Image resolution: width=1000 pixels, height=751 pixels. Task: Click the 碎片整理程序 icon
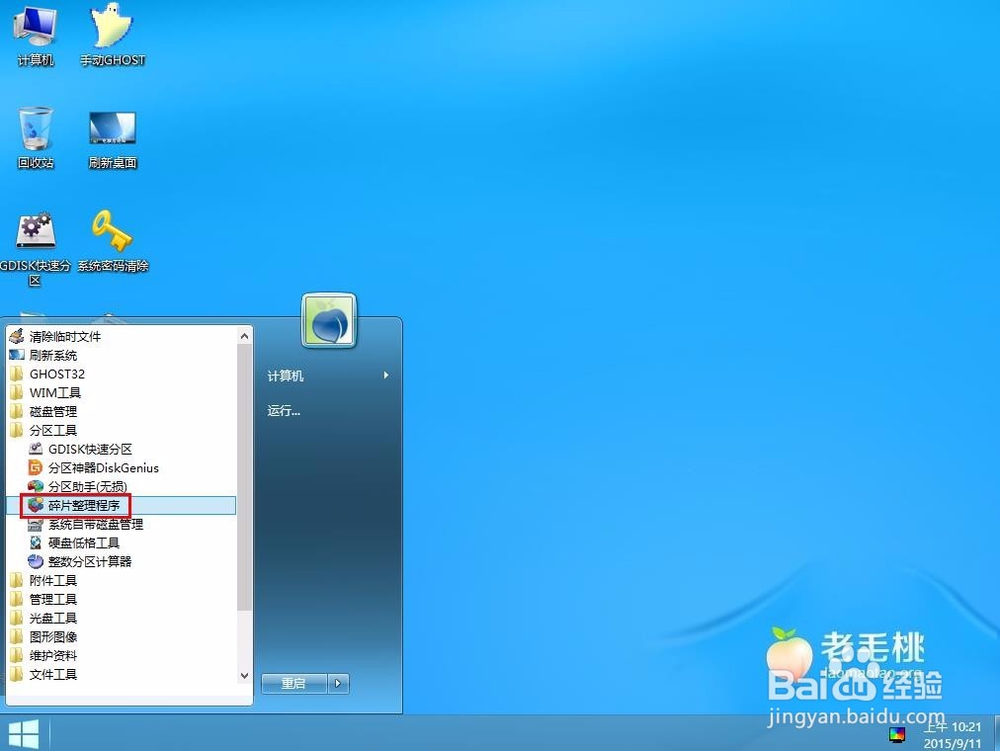point(36,505)
